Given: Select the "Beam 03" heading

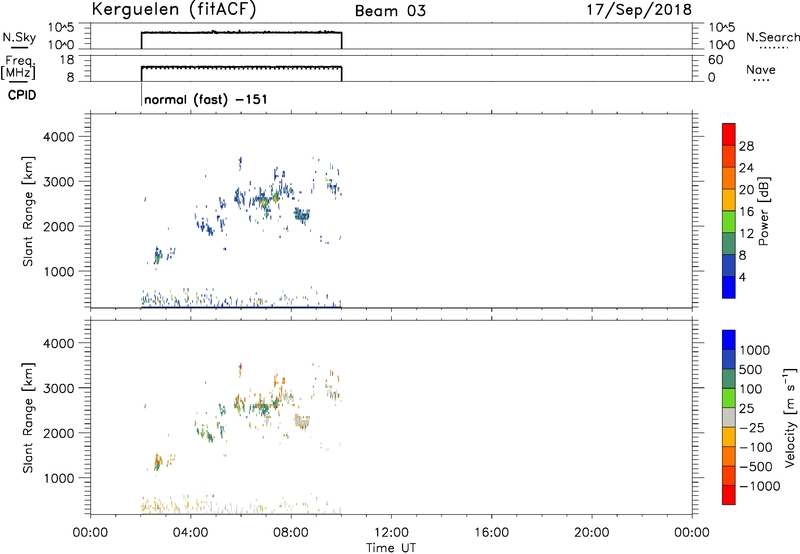Looking at the screenshot, I should [390, 11].
